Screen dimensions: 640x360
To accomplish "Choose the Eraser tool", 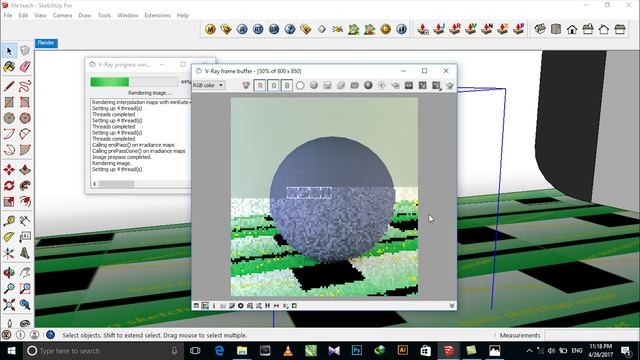I will coord(25,66).
